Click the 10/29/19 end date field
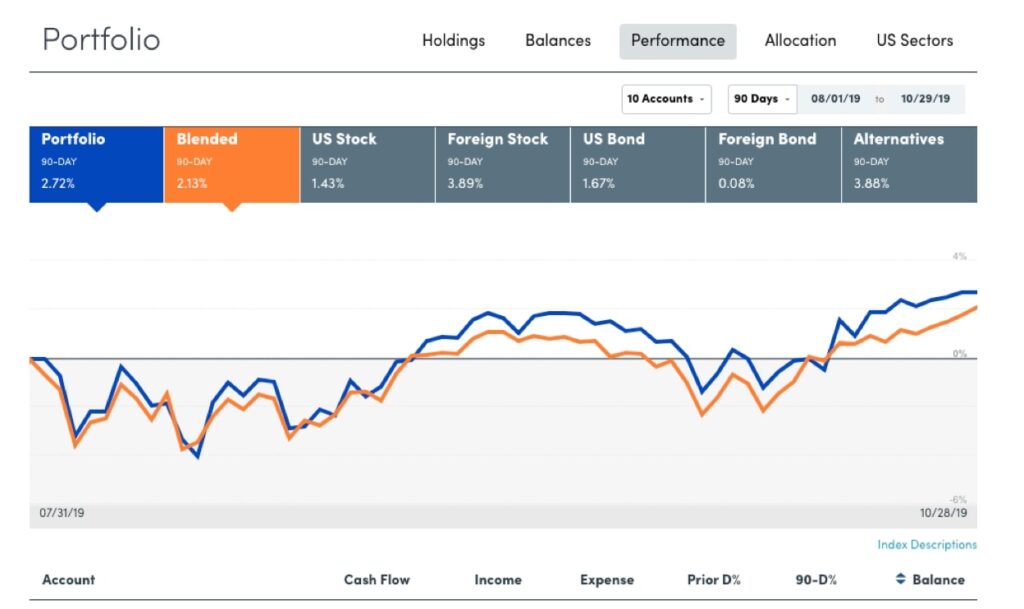The width and height of the screenshot is (1024, 609). [x=925, y=99]
